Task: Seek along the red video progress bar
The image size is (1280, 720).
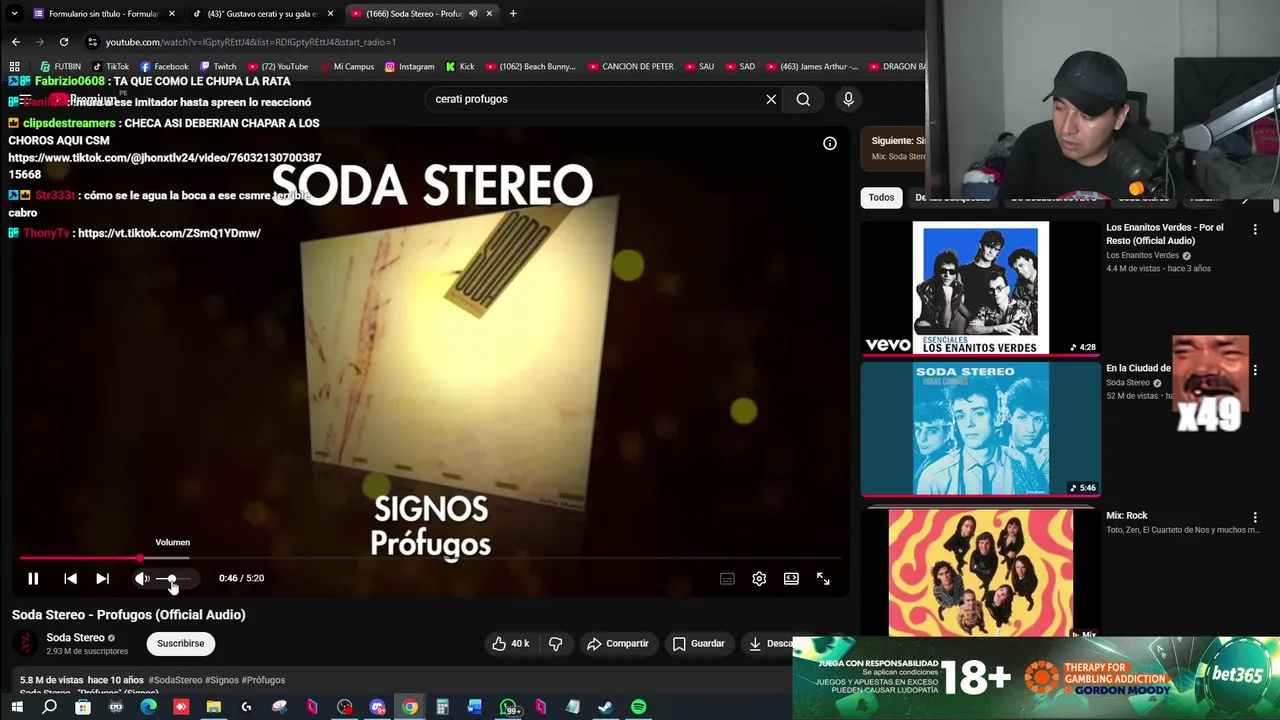Action: 430,558
